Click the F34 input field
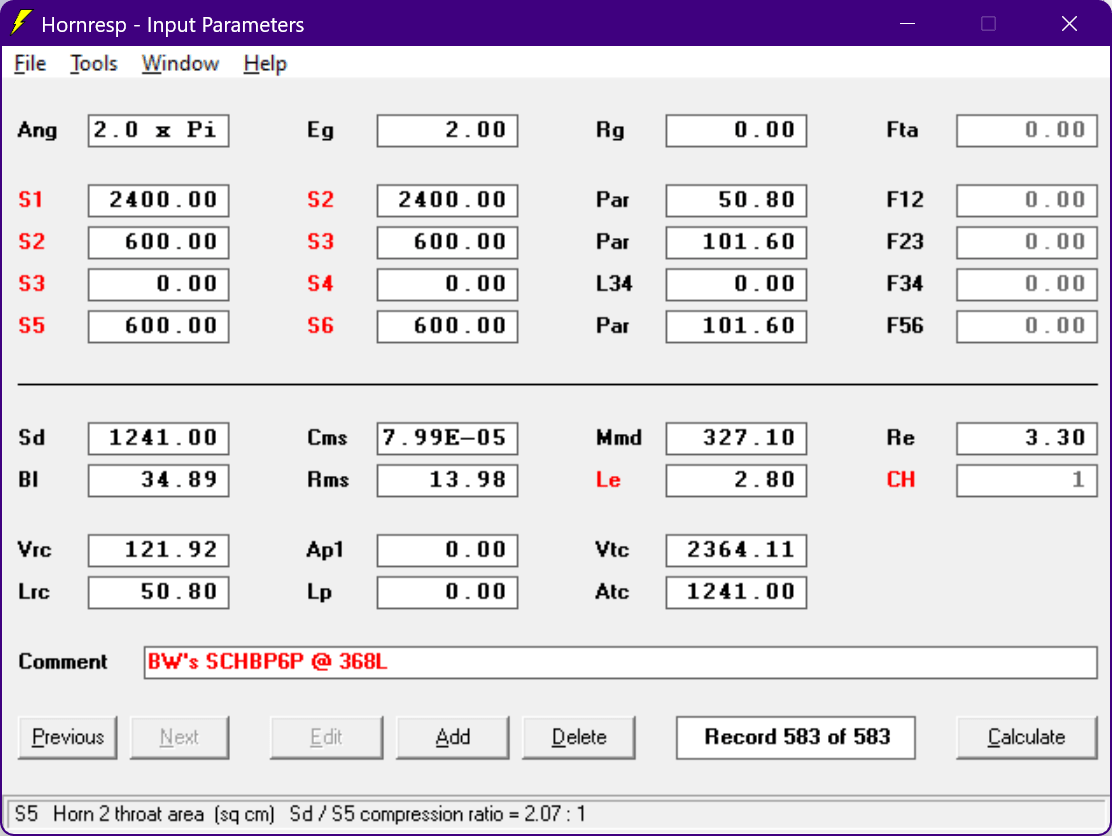Viewport: 1112px width, 836px height. point(1027,284)
